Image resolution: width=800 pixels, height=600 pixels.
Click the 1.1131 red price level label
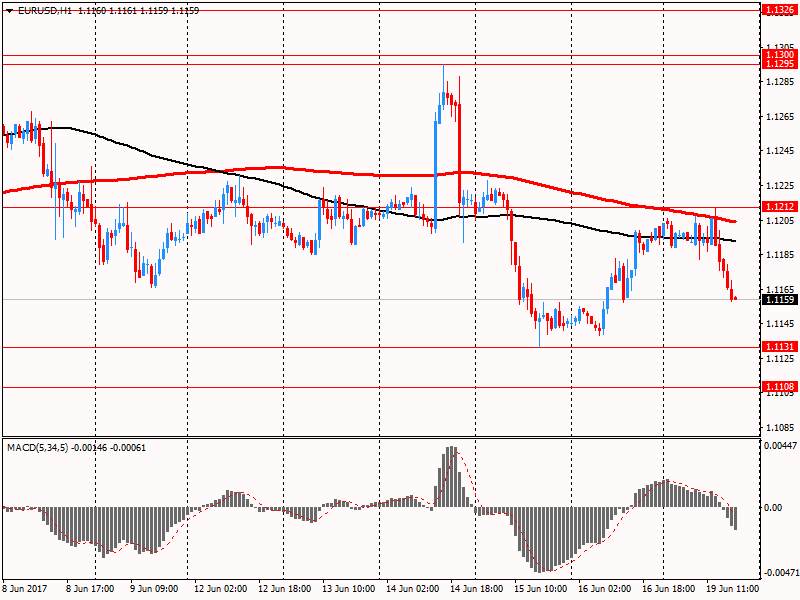coord(780,347)
